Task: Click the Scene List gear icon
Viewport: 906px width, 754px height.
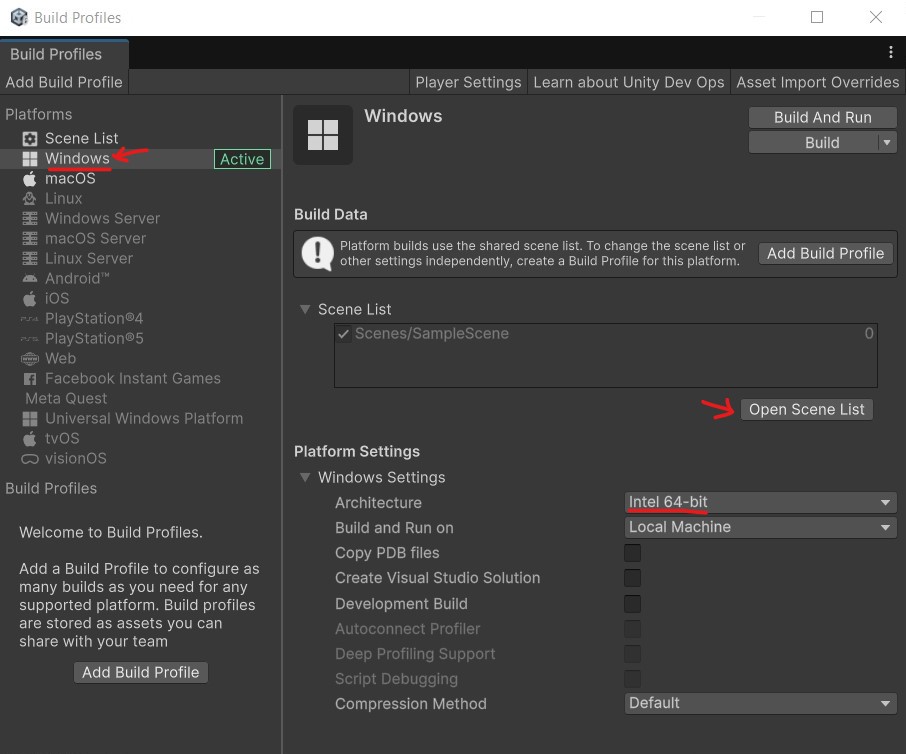Action: point(29,139)
